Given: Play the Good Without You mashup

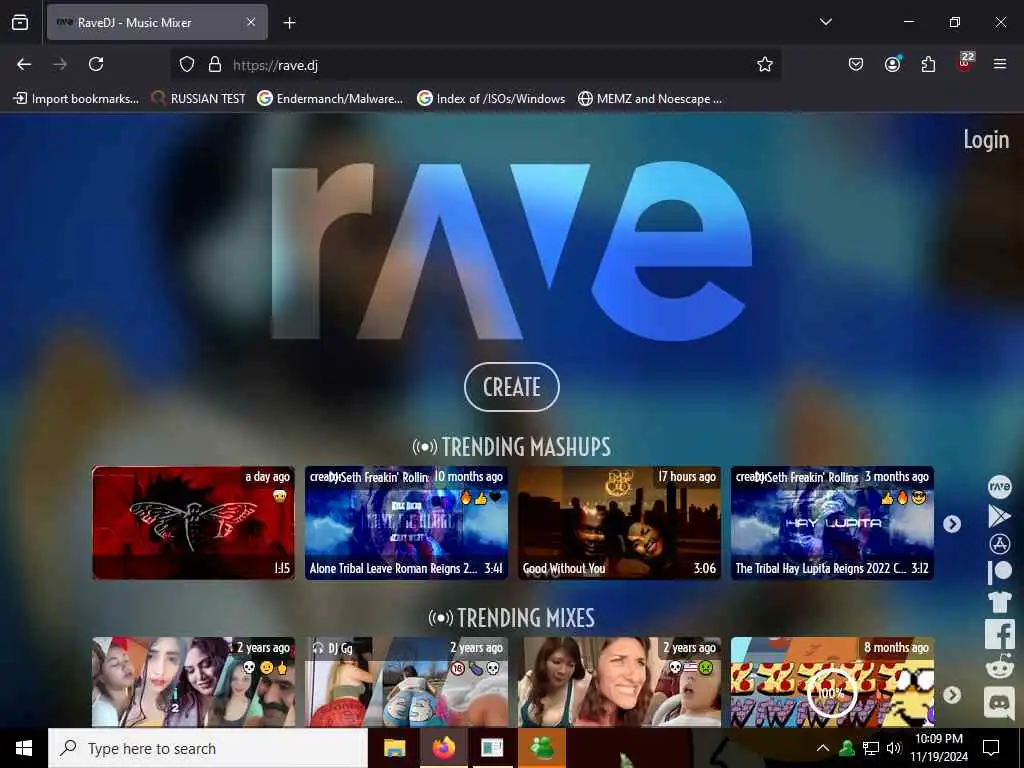Looking at the screenshot, I should point(619,522).
